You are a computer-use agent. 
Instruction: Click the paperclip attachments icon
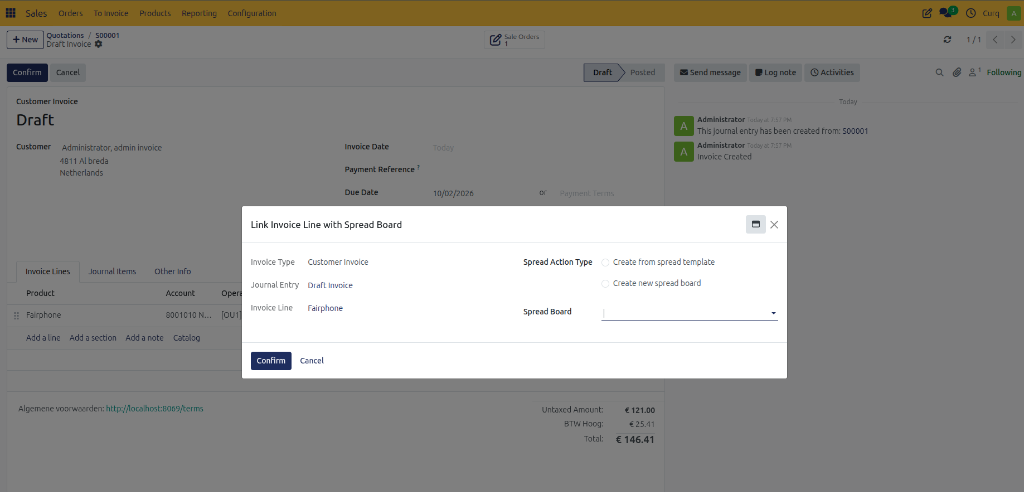tap(957, 73)
